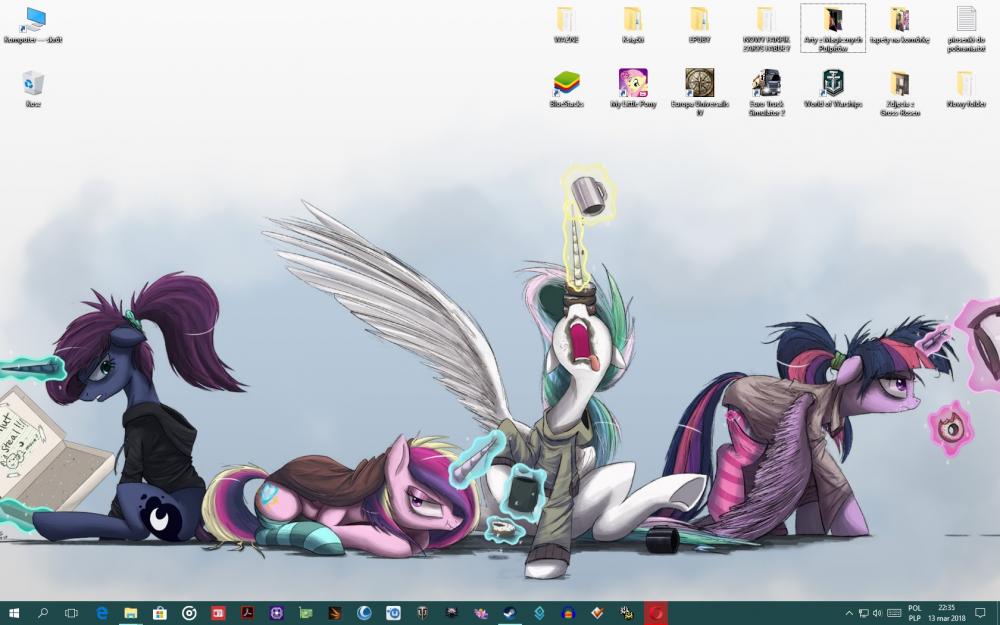Image resolution: width=1000 pixels, height=625 pixels.
Task: Open the Windows Start menu
Action: [x=14, y=613]
